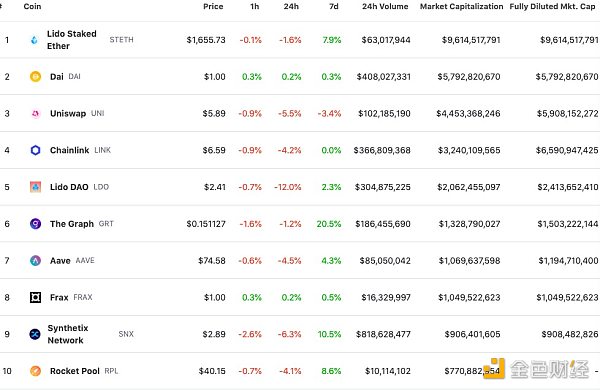Click the Graph purple icon
The height and width of the screenshot is (390, 600).
coord(35,224)
